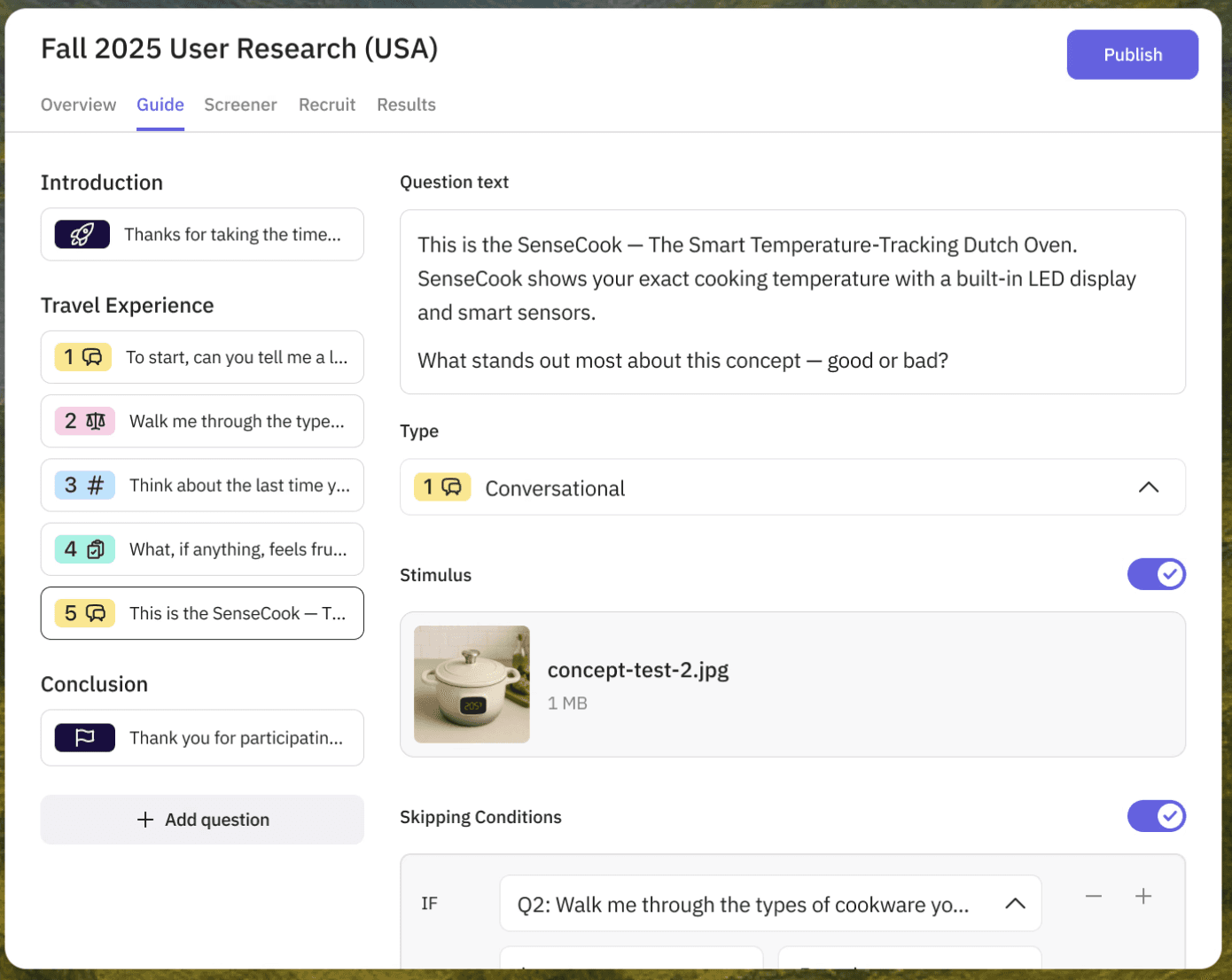Switch to the Screener tab
Screen dimensions: 1232x980
[x=240, y=105]
